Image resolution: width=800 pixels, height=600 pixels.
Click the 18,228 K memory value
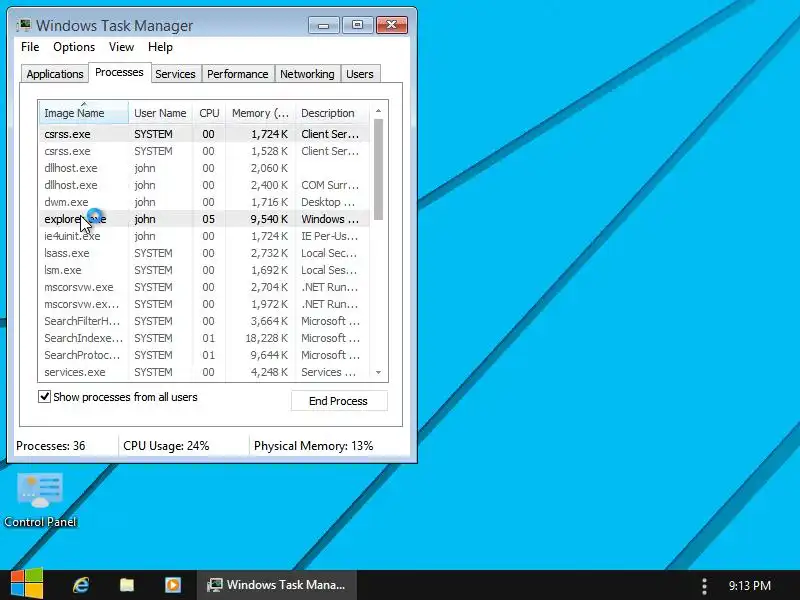pos(266,338)
